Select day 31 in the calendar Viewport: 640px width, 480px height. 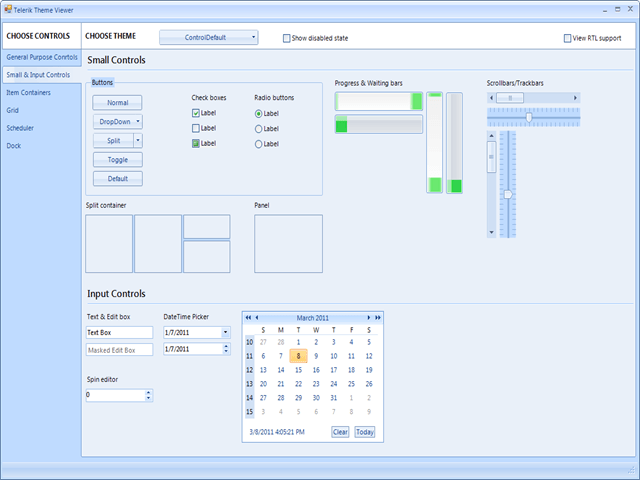click(333, 398)
